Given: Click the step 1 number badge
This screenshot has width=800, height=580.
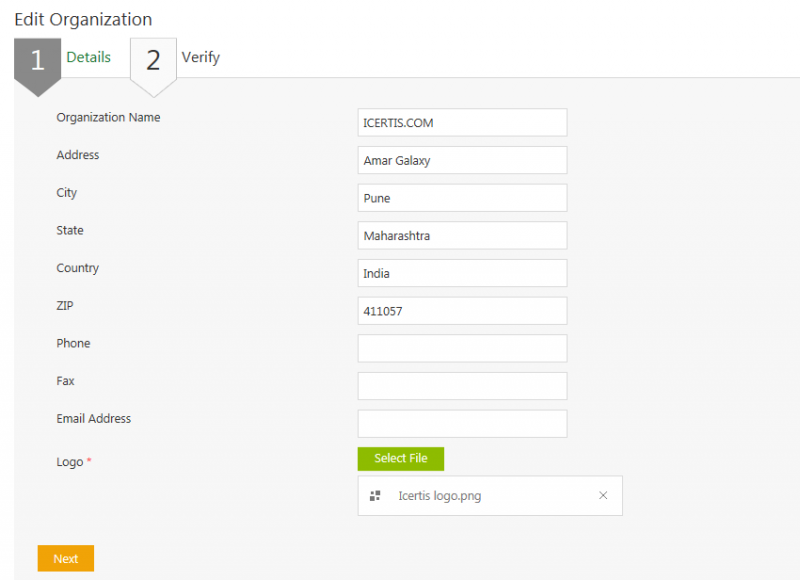Looking at the screenshot, I should pos(37,60).
